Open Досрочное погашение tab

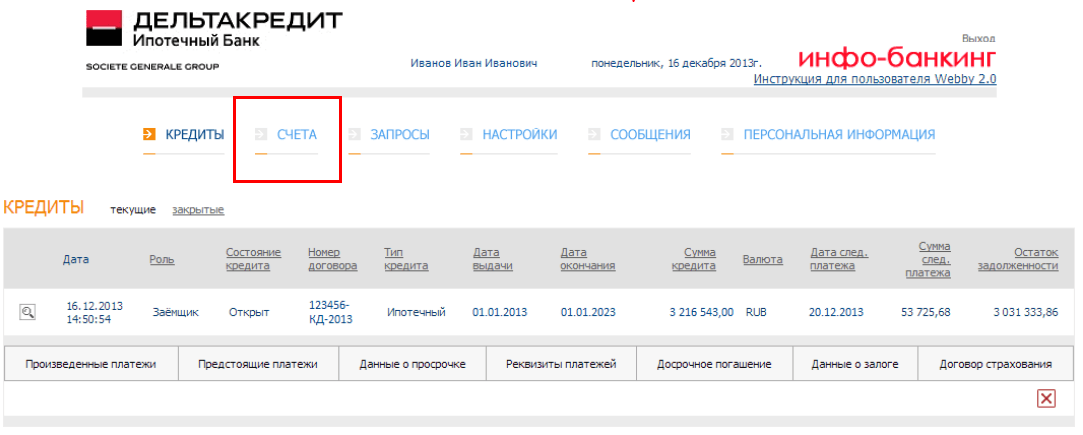tap(714, 364)
